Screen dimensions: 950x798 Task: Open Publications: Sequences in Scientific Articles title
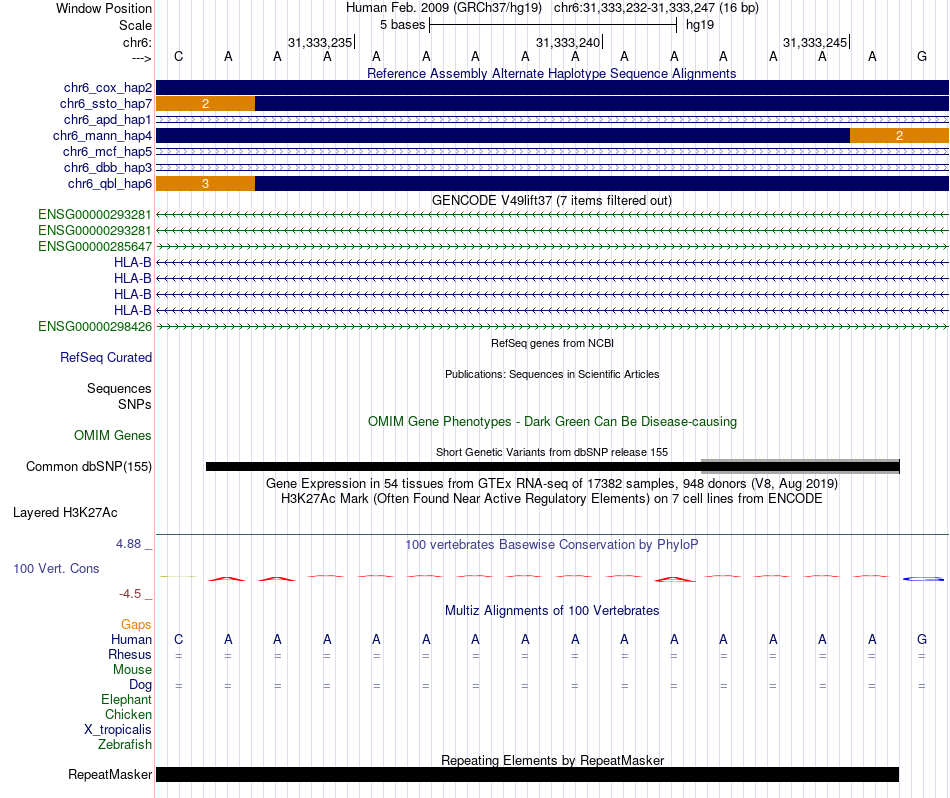552,374
